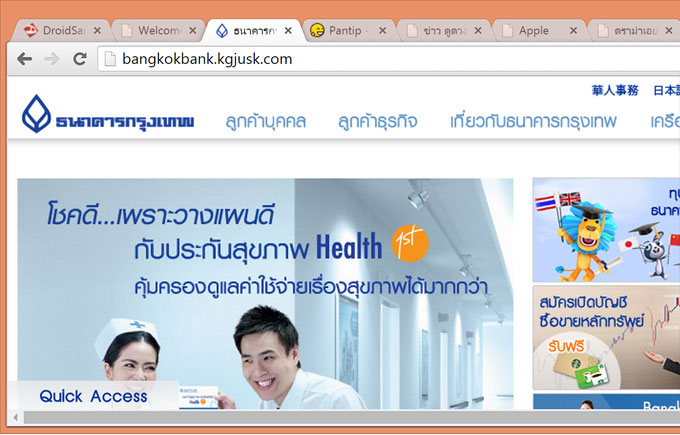Switch to the Apple tab

point(533,31)
